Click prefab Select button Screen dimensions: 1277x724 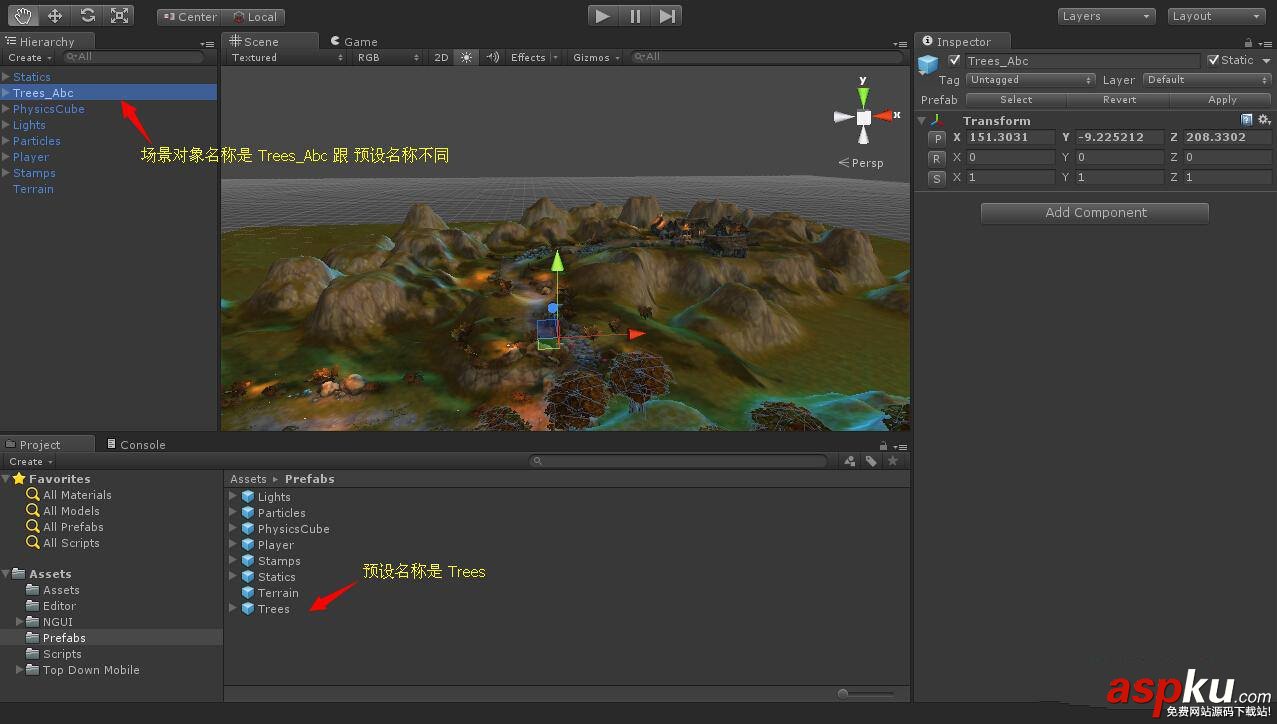coord(1016,100)
